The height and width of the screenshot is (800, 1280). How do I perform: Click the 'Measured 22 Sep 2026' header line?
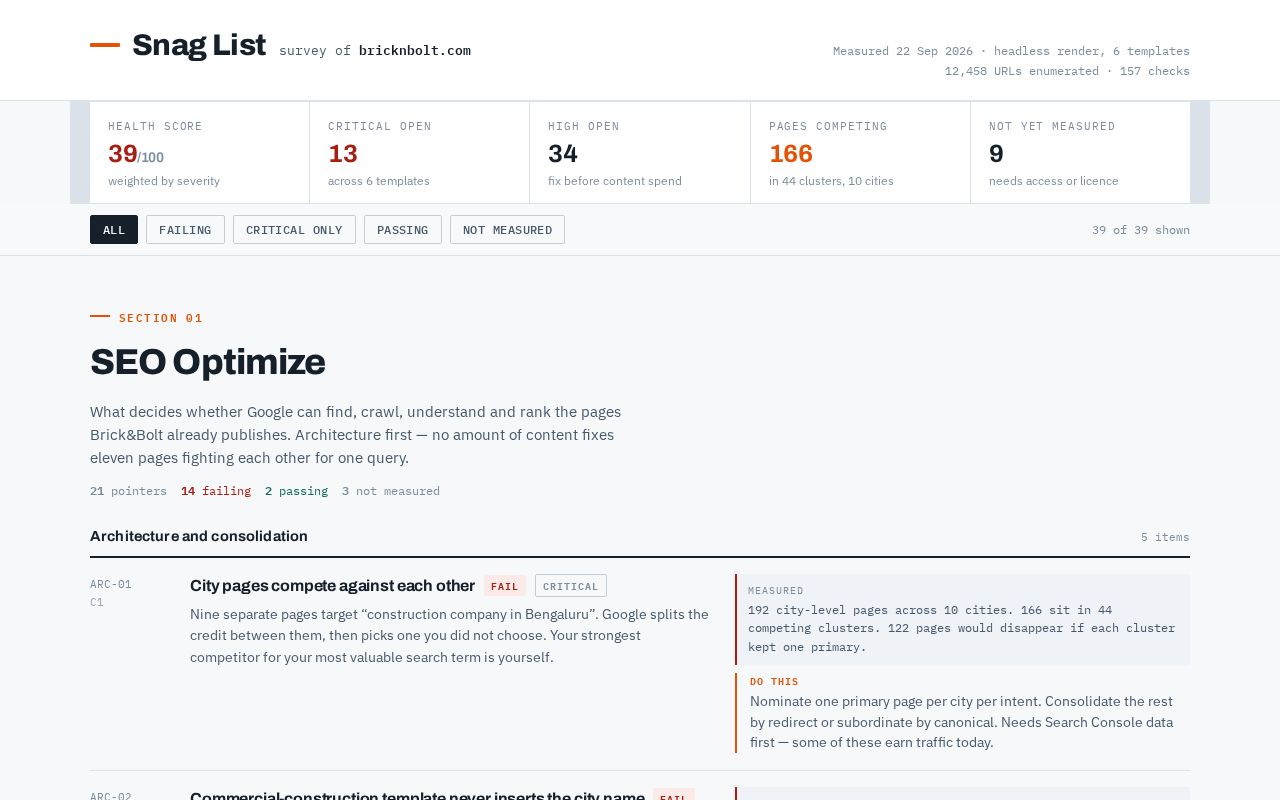(1011, 51)
